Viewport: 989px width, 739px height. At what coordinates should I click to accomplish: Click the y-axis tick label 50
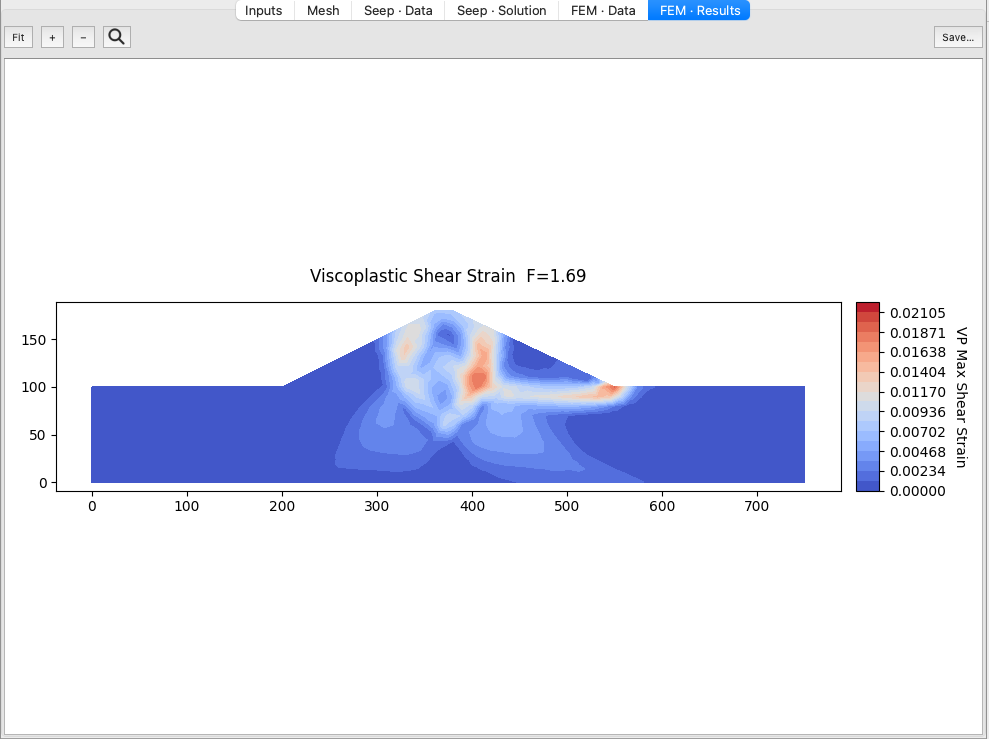pyautogui.click(x=38, y=436)
